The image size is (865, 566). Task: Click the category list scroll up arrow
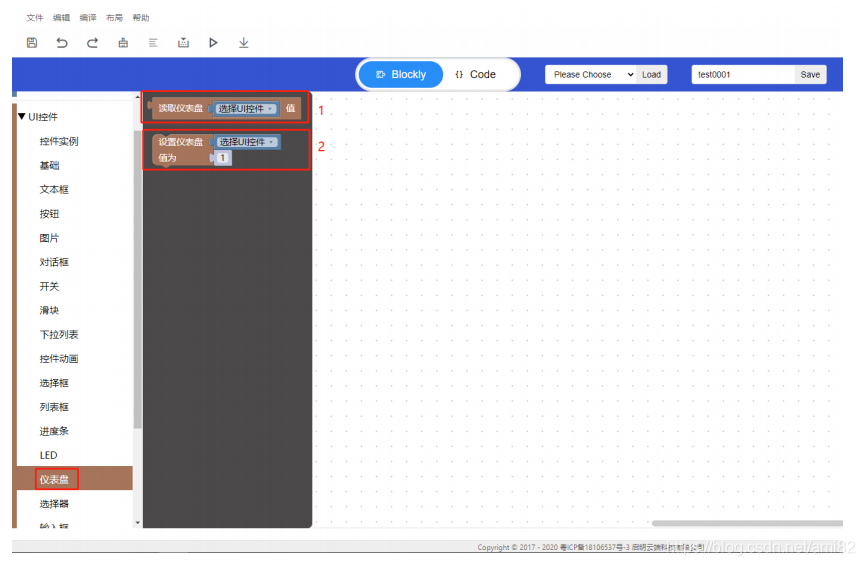point(137,97)
